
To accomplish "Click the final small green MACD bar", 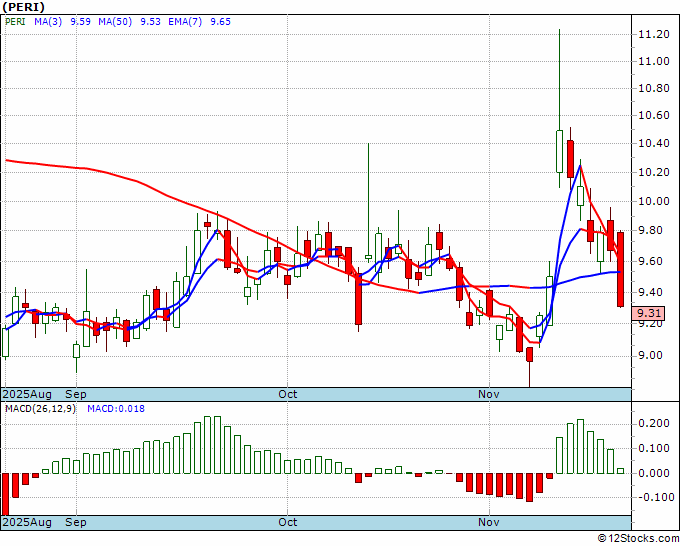I will coord(620,471).
